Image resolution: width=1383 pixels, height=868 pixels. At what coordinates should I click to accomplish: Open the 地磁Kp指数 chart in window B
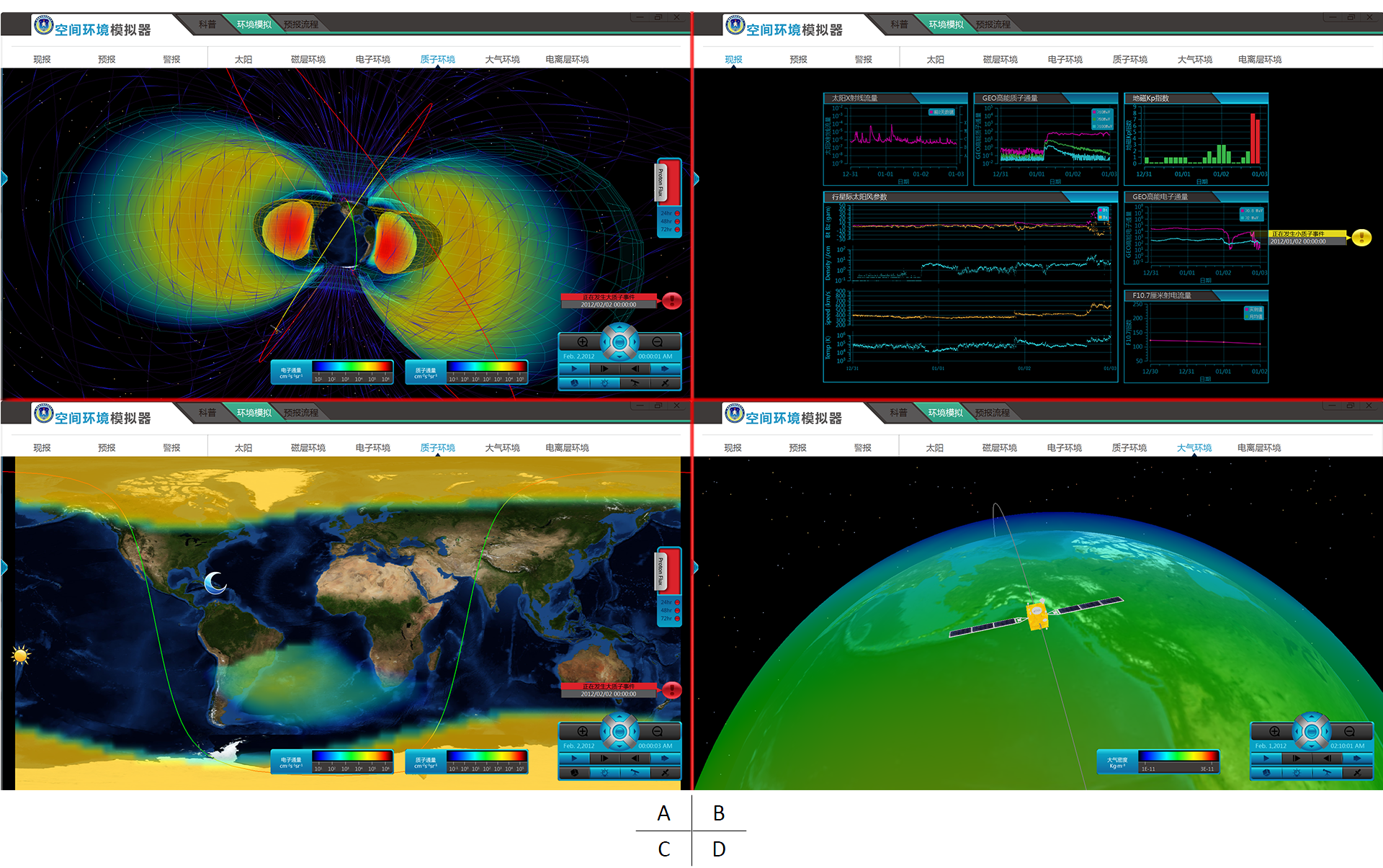tap(1196, 139)
